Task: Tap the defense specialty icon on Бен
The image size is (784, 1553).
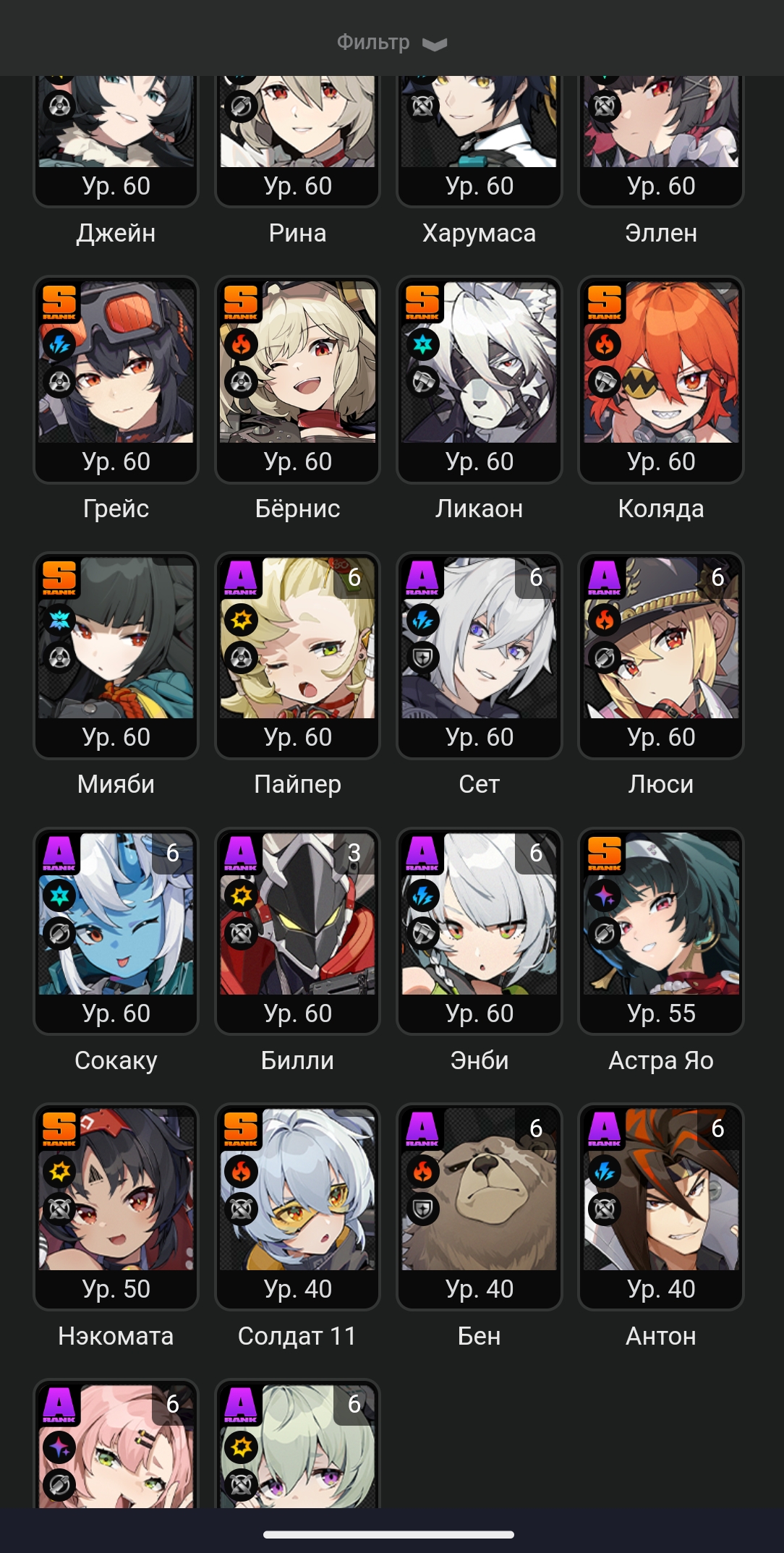Action: (423, 1209)
